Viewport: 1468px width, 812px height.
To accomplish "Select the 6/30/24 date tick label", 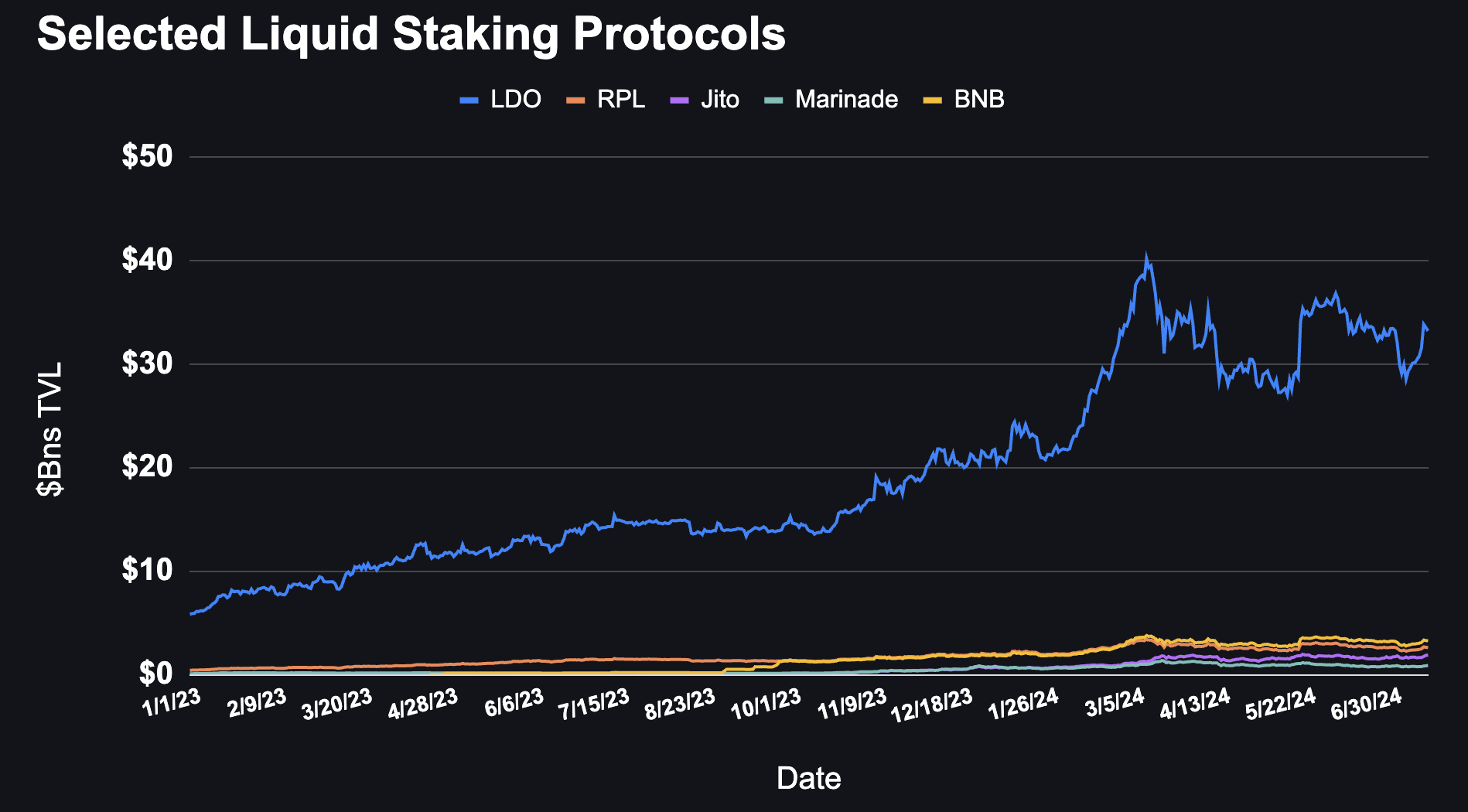I will pos(1366,704).
